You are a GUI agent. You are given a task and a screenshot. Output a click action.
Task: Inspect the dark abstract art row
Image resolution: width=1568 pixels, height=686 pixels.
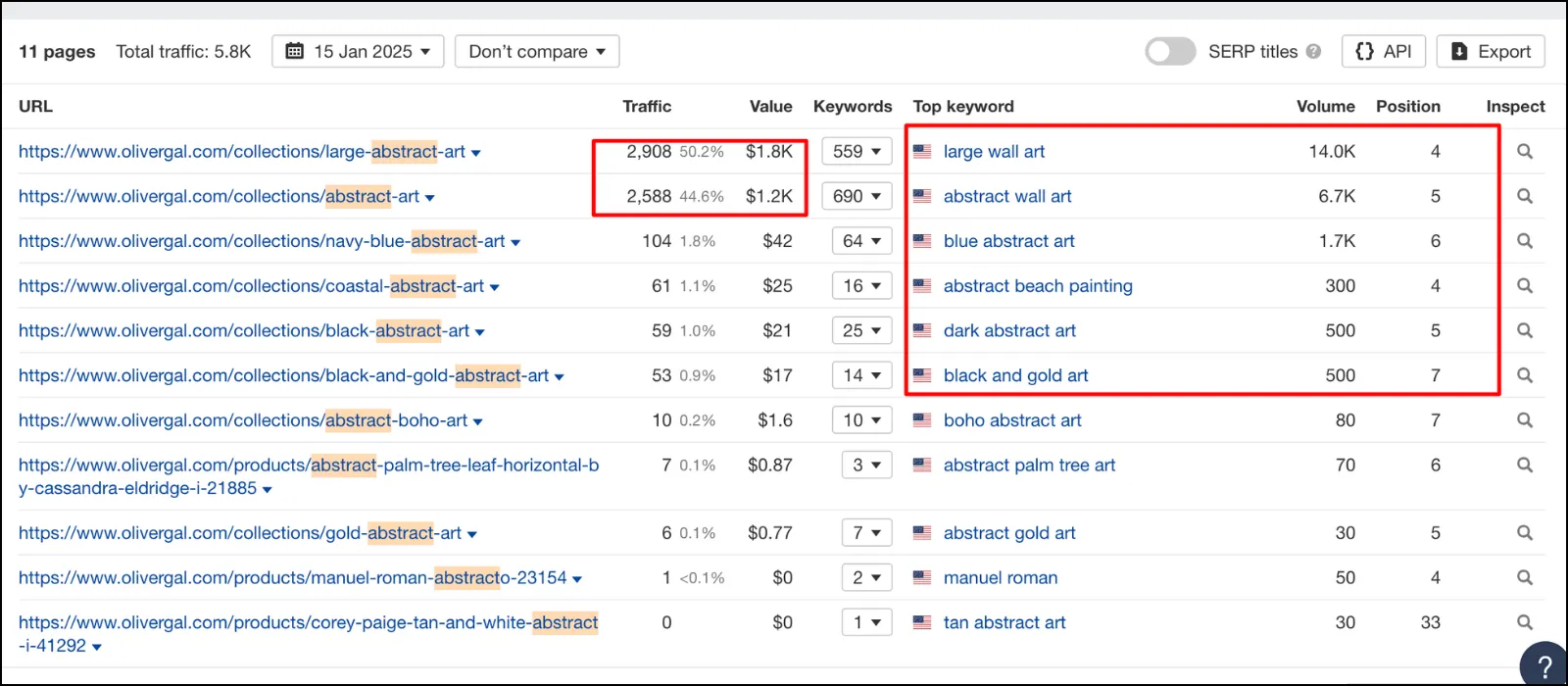pyautogui.click(x=1525, y=330)
